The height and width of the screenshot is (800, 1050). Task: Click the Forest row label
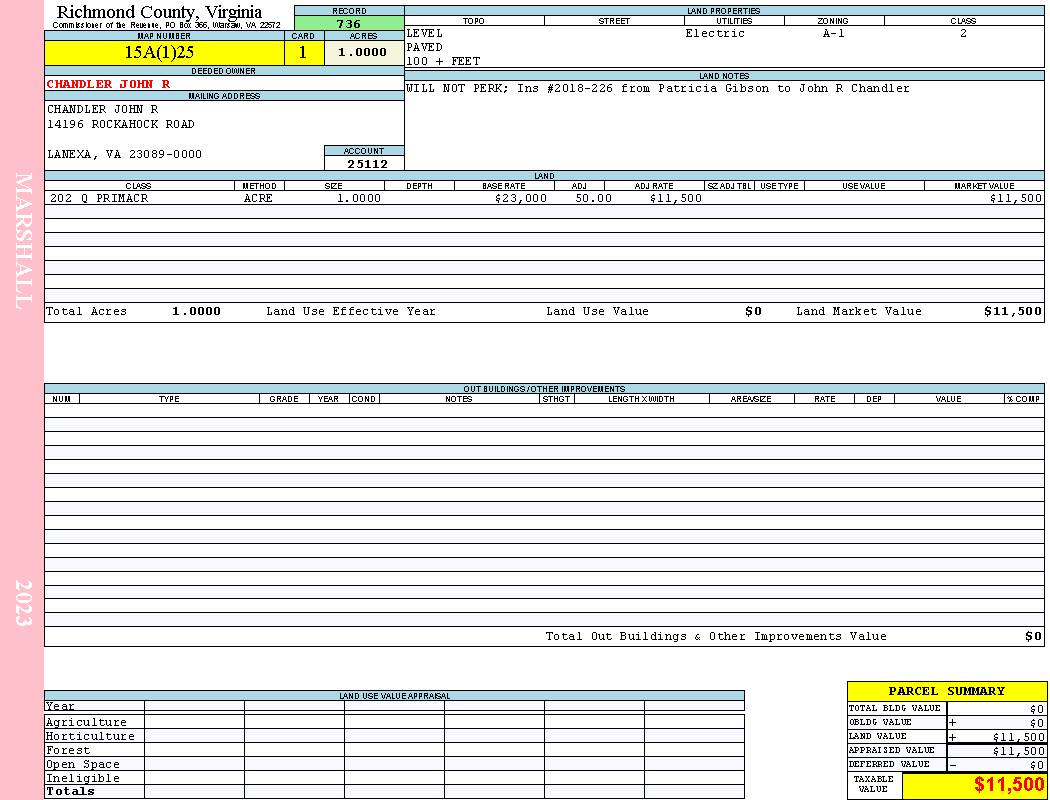68,750
